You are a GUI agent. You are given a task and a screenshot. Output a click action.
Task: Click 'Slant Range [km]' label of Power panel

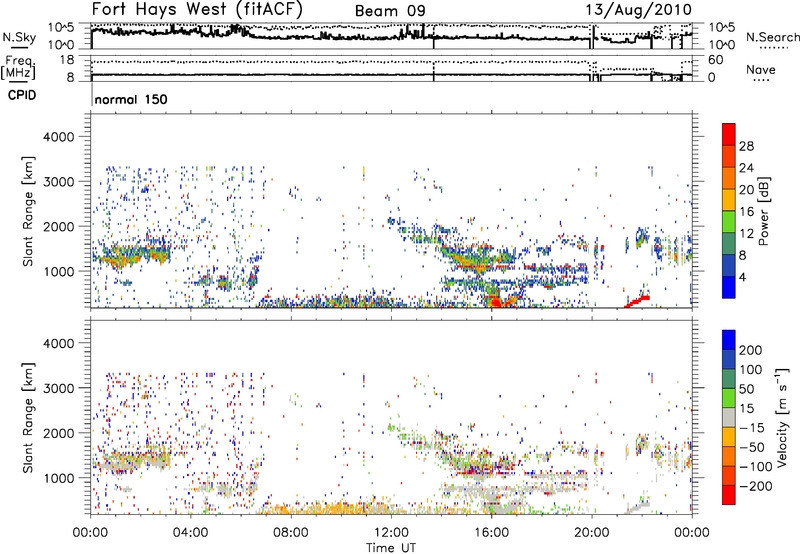point(28,211)
